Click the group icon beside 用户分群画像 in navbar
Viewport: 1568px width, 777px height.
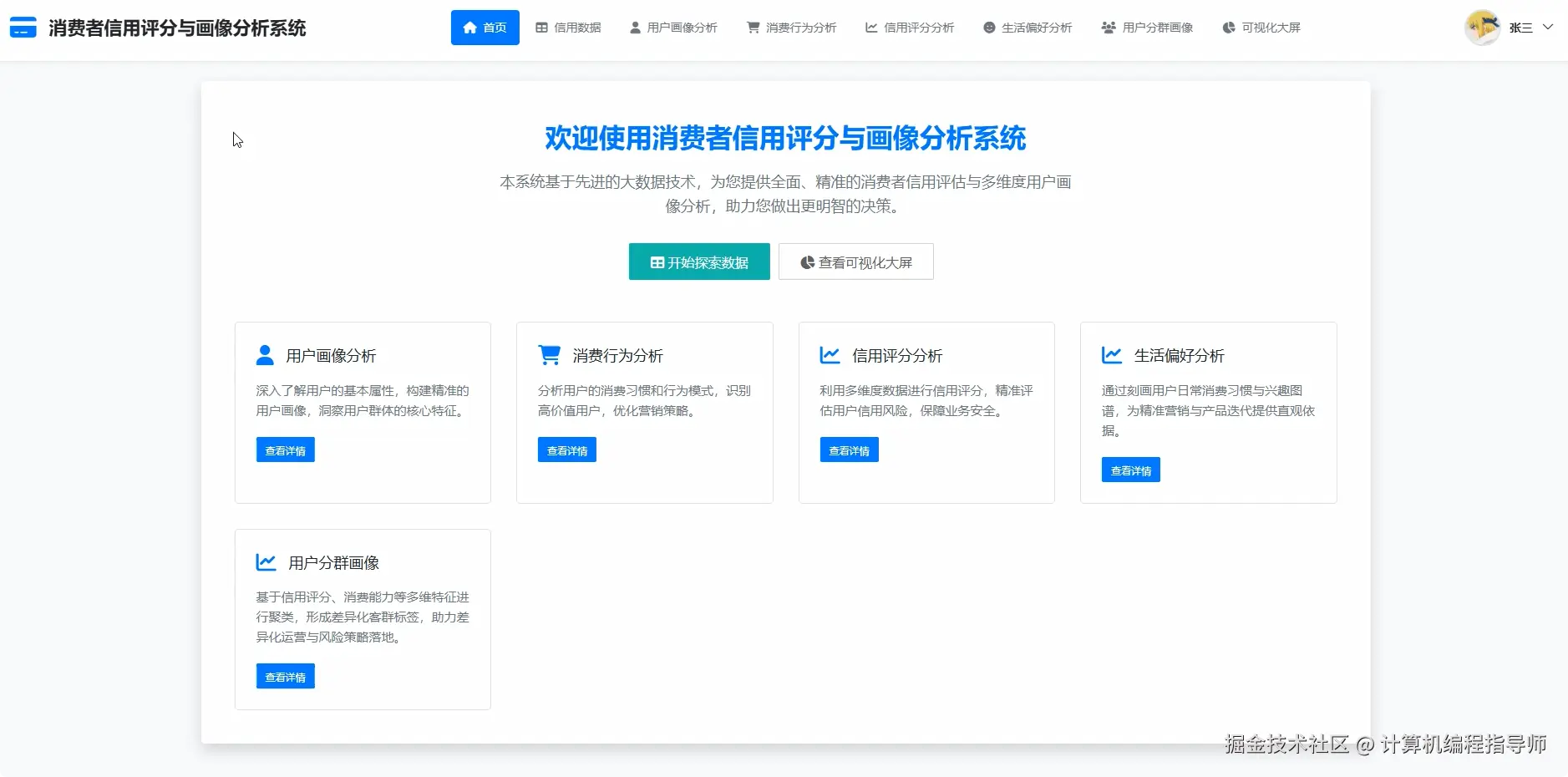(1109, 28)
